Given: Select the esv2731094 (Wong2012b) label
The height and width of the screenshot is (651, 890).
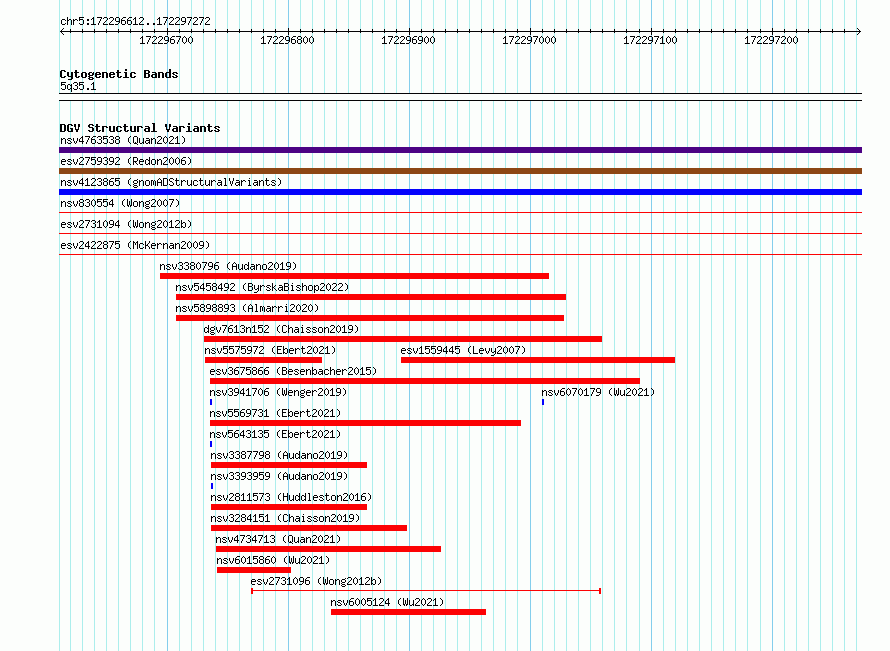Looking at the screenshot, I should tap(126, 224).
